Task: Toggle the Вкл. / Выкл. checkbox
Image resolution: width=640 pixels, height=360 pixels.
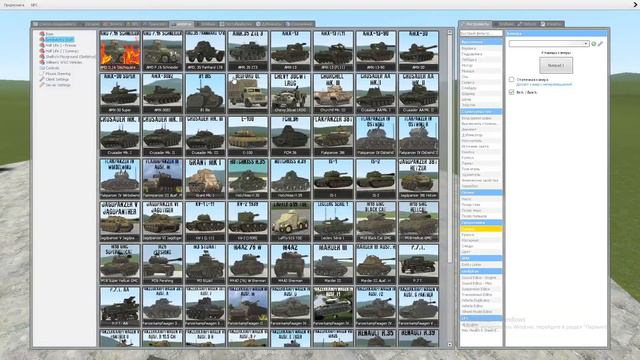Action: click(511, 92)
